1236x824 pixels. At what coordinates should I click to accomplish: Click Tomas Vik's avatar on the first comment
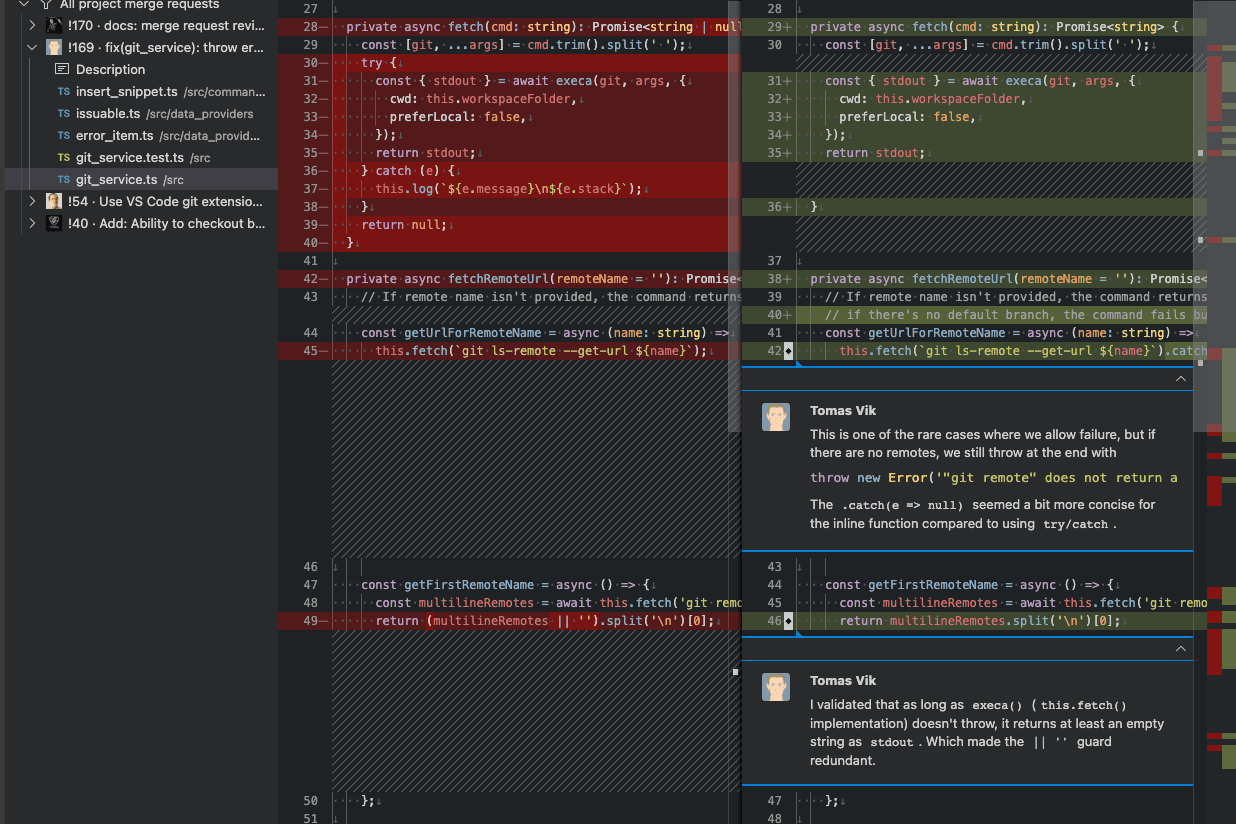point(776,417)
